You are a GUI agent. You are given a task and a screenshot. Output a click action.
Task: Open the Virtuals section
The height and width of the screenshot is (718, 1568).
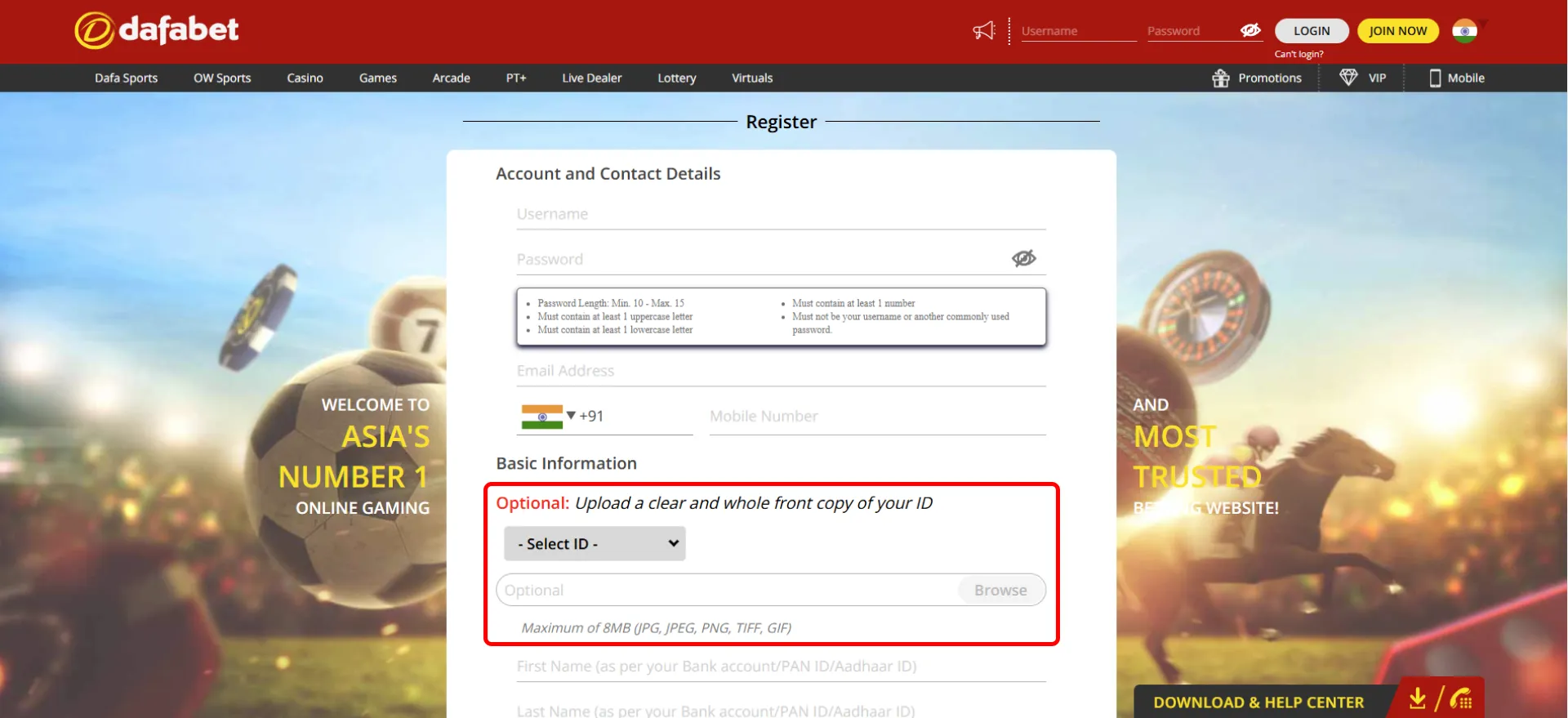[752, 78]
